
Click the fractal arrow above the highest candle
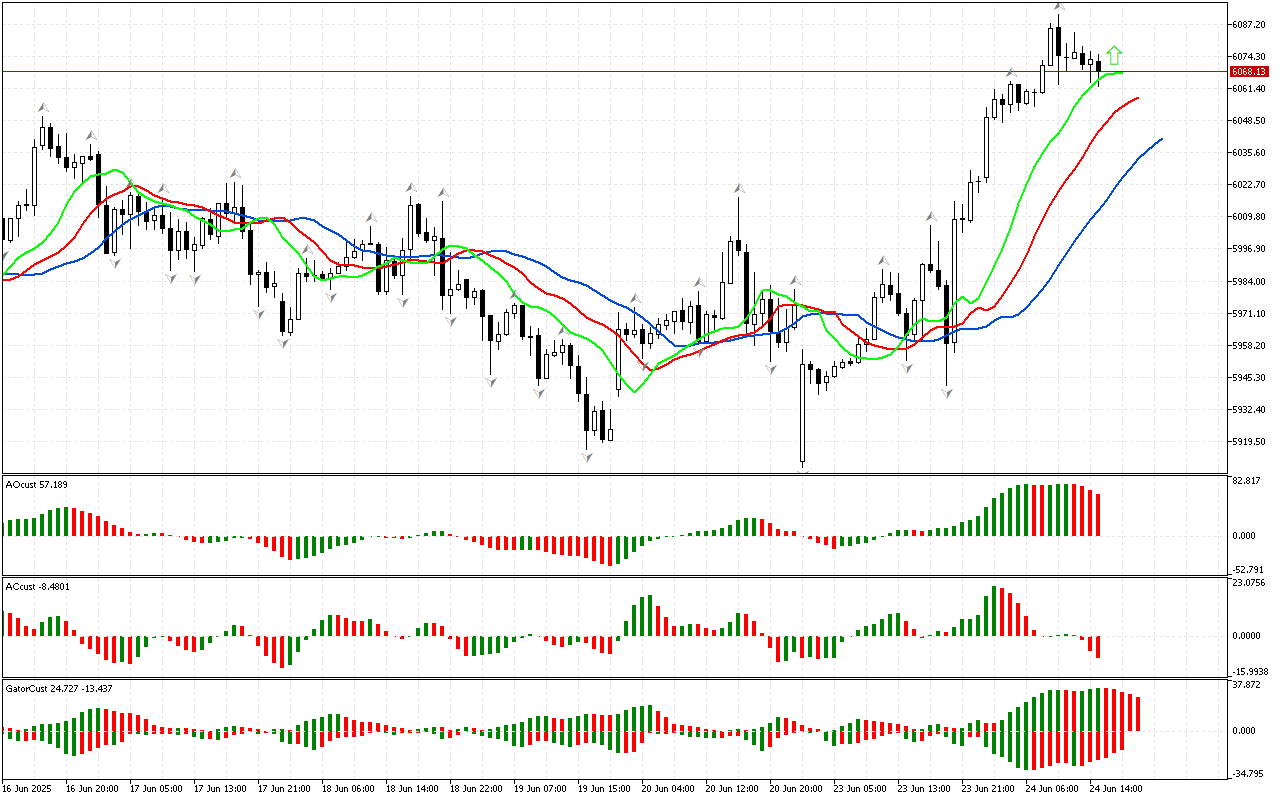[1059, 8]
